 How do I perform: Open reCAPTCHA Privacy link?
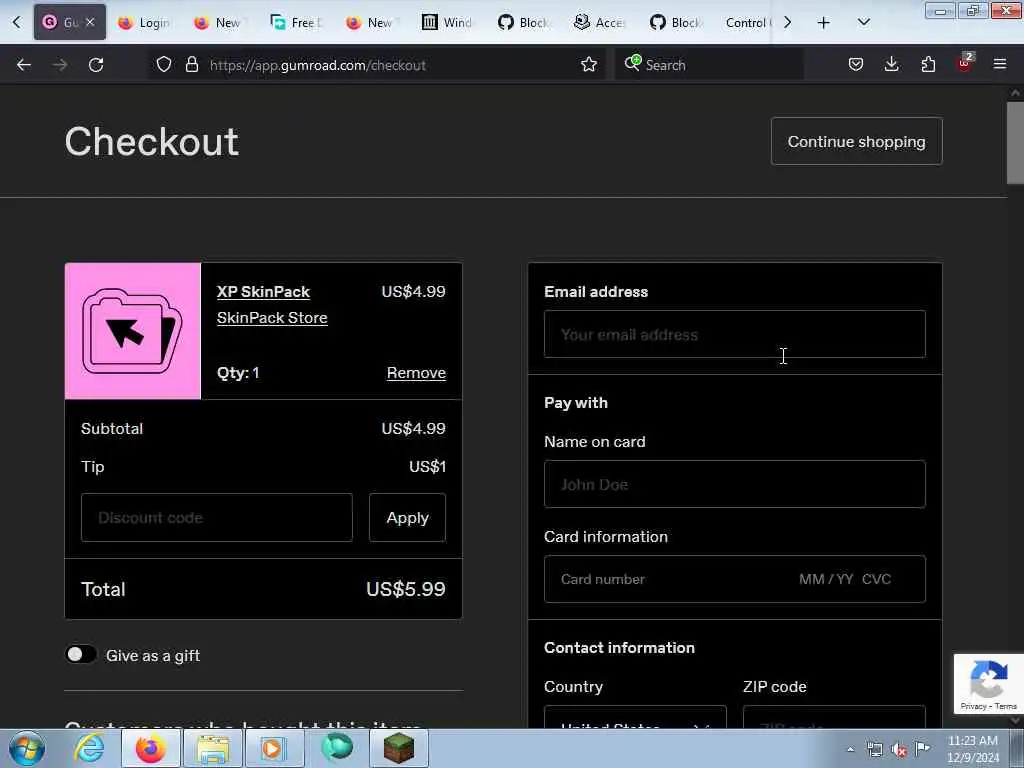[973, 706]
